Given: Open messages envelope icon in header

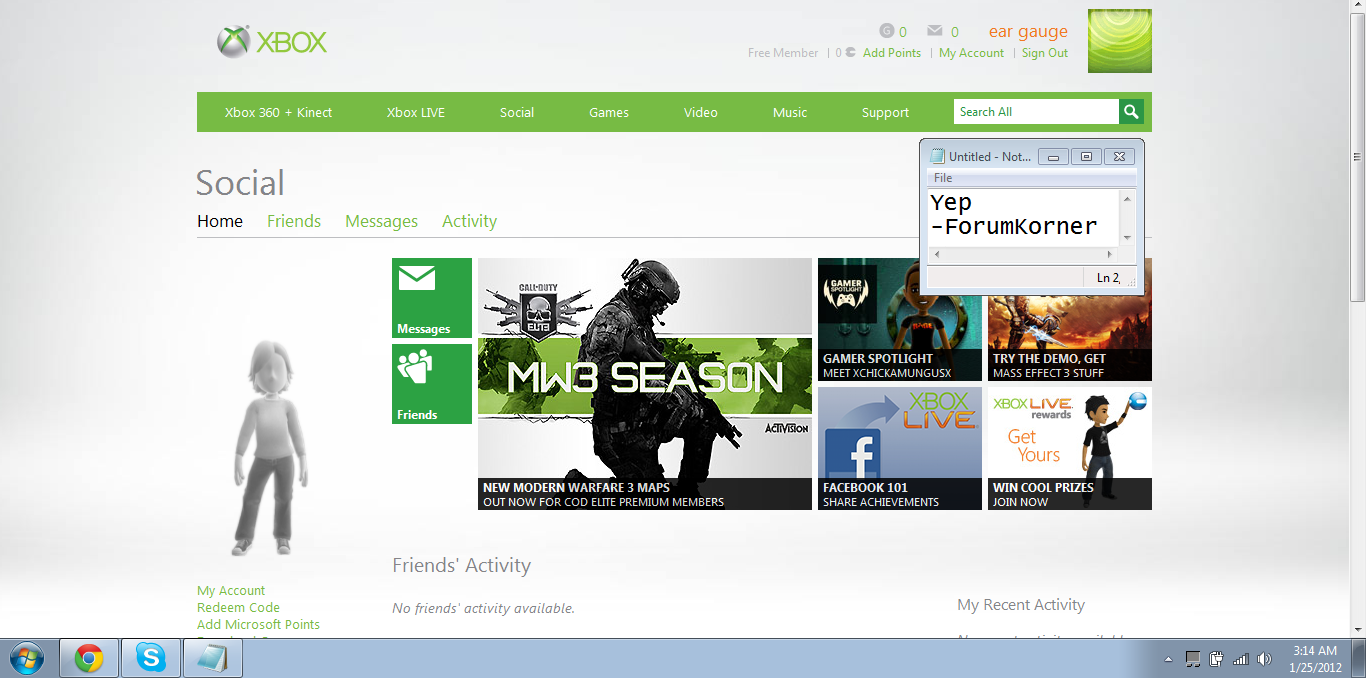Looking at the screenshot, I should point(935,31).
